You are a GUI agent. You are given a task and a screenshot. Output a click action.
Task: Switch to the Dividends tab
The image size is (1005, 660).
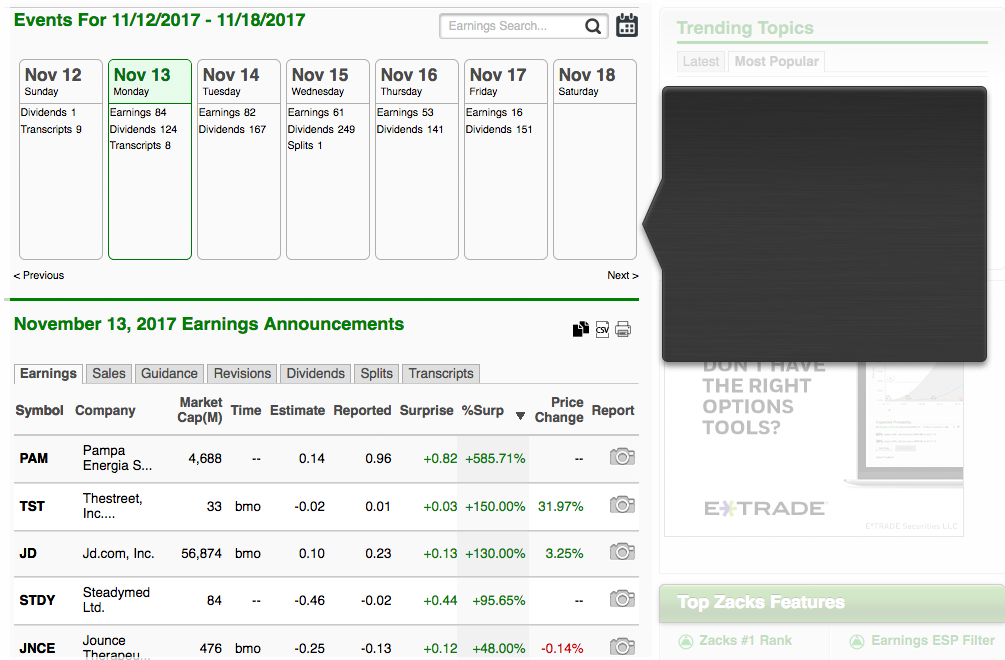pos(315,373)
